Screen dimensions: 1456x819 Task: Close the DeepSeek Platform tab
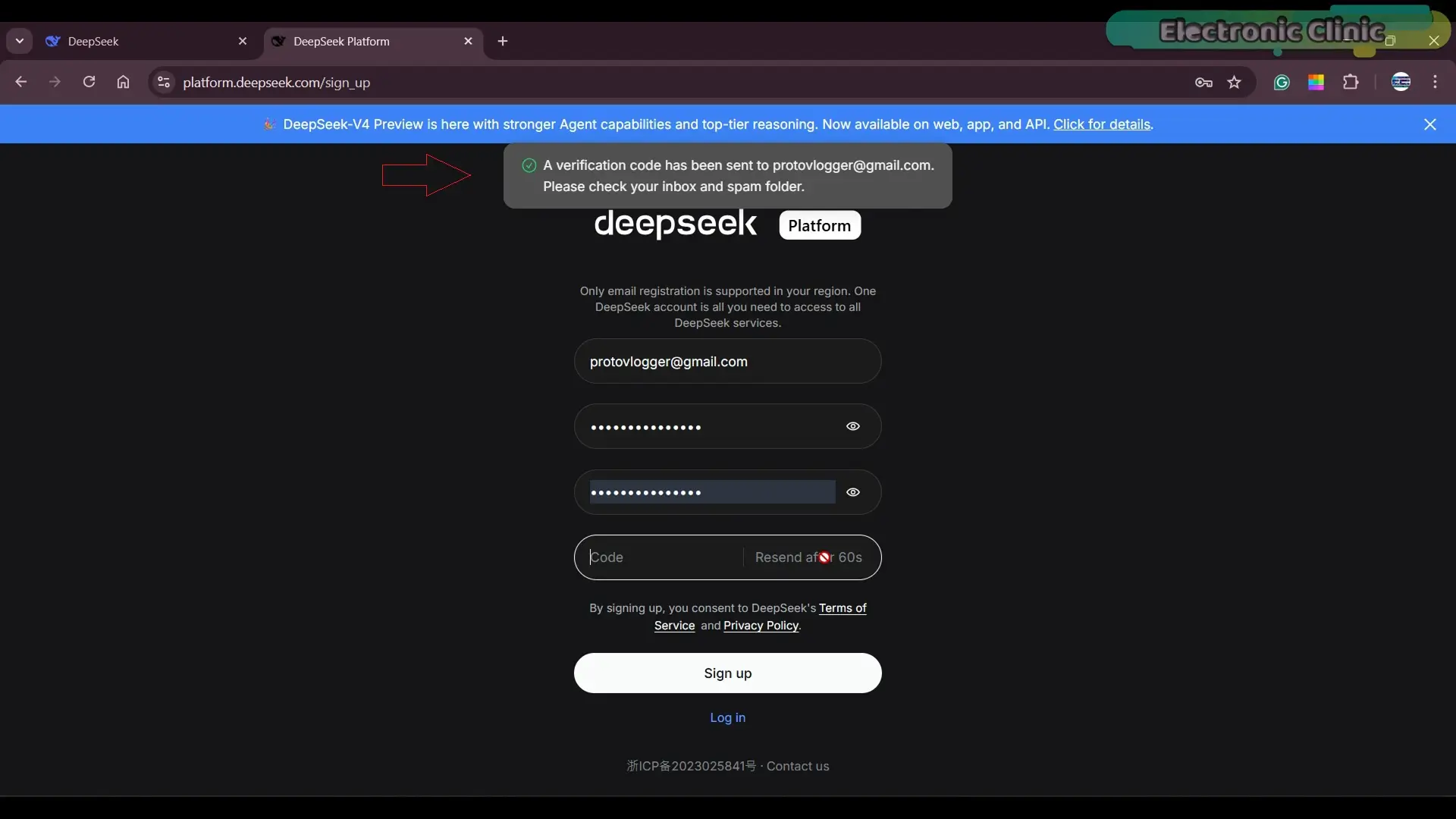468,41
